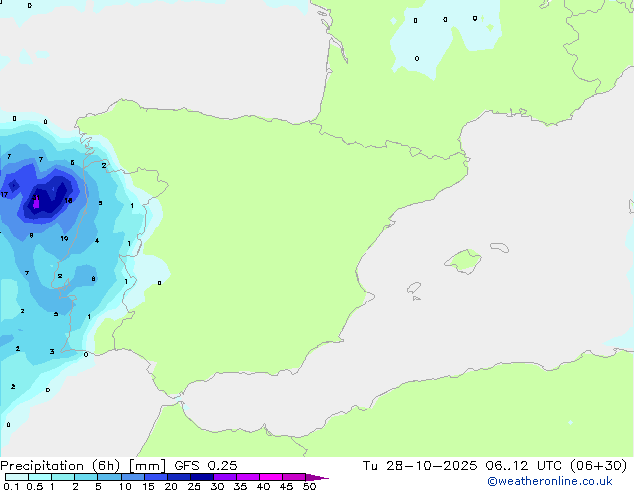
Task: Click the '06..12 UTC' time range text
Action: click(524, 466)
